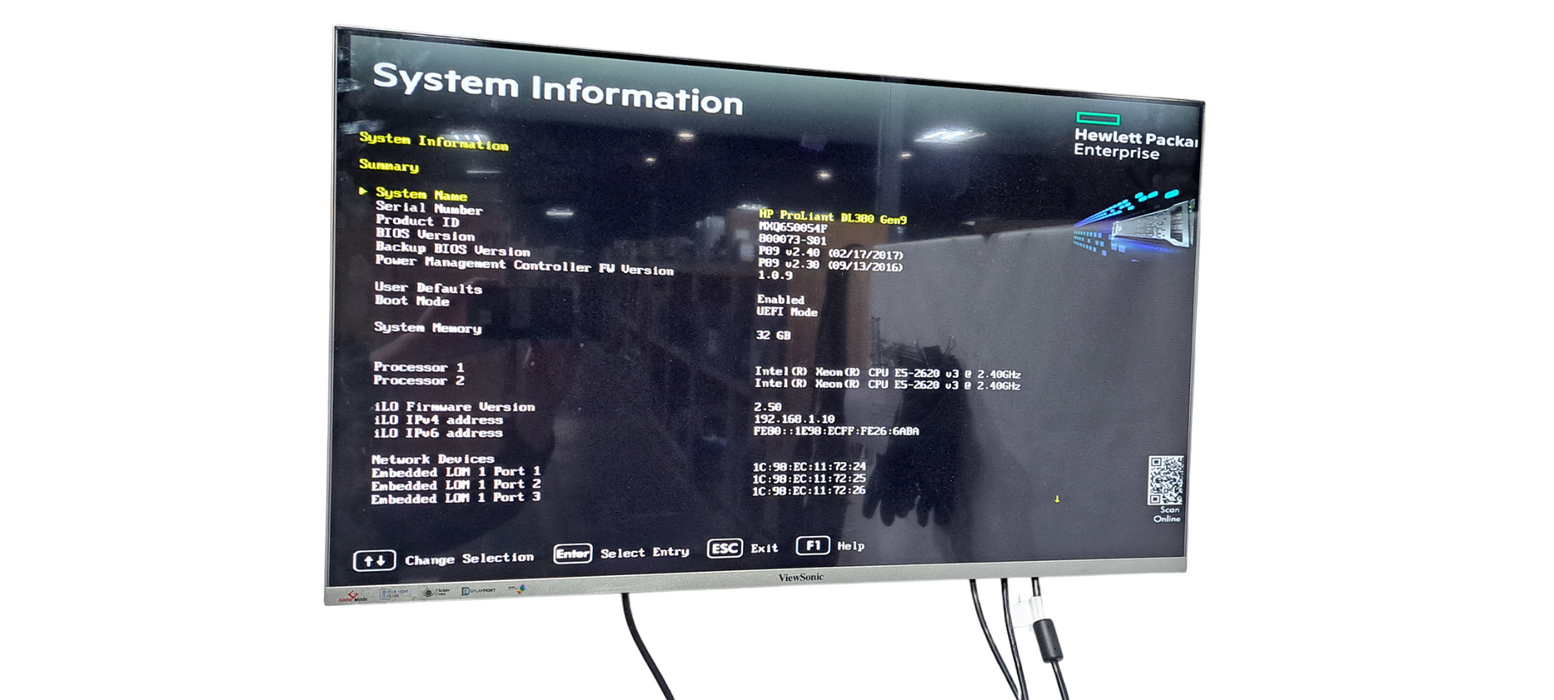Click the User Defaults Enabled value
Viewport: 1554px width, 700px height.
pos(780,299)
